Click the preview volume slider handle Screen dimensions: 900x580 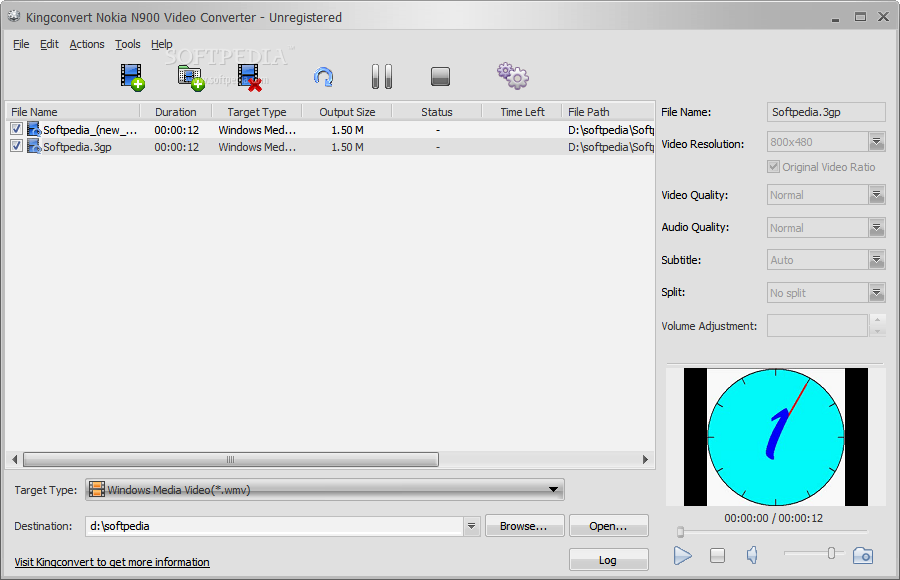(x=831, y=553)
